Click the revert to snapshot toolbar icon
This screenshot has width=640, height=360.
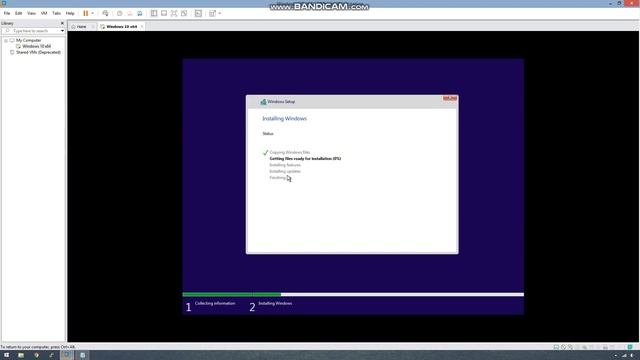click(x=130, y=13)
